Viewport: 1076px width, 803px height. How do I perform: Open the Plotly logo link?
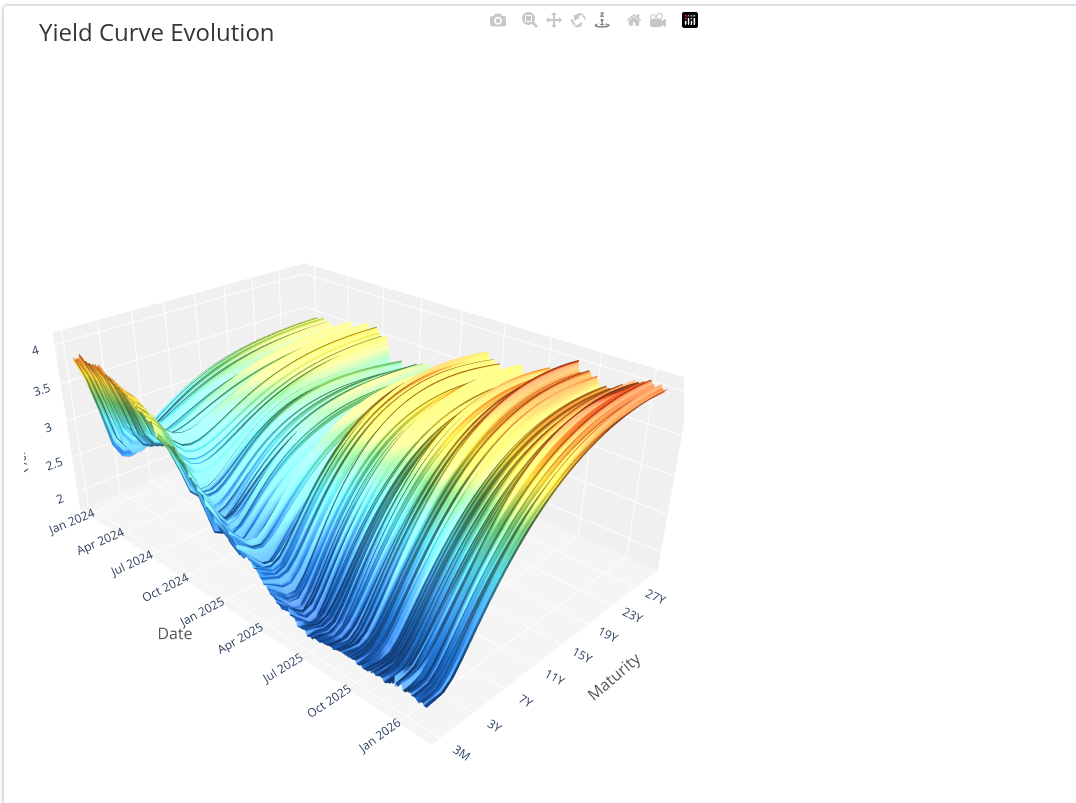coord(690,20)
